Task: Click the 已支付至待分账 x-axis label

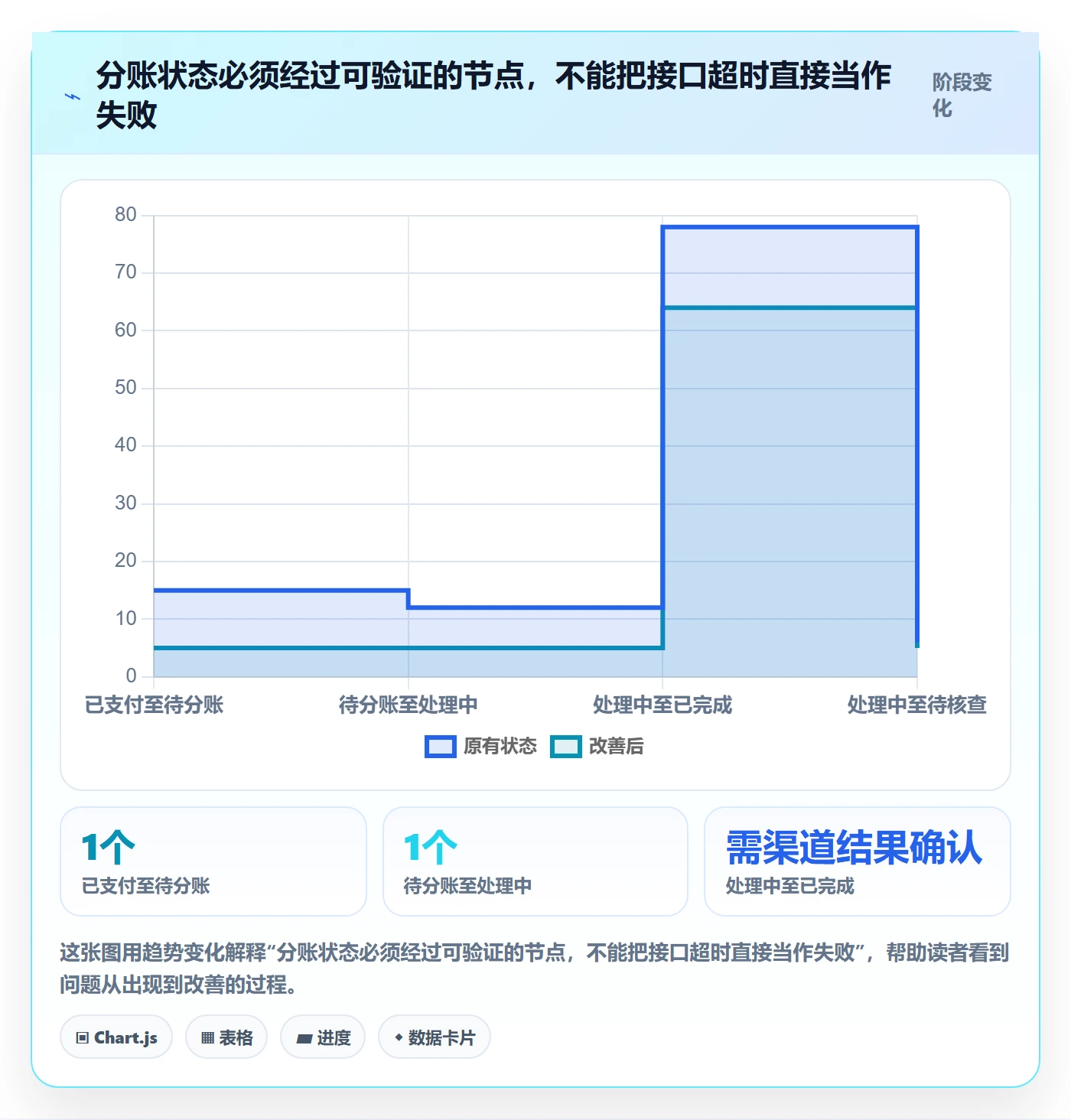Action: 154,705
